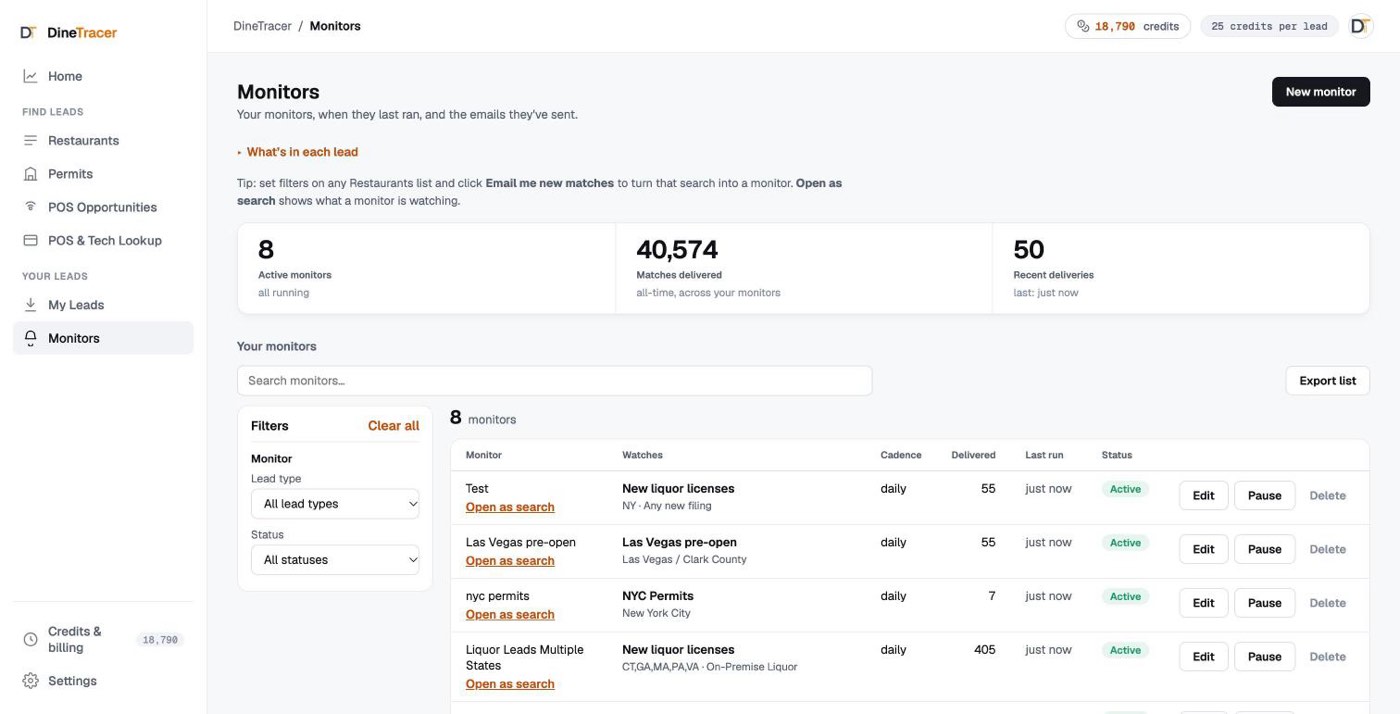Sort by the Delivered column header
1400x714 pixels.
[973, 455]
